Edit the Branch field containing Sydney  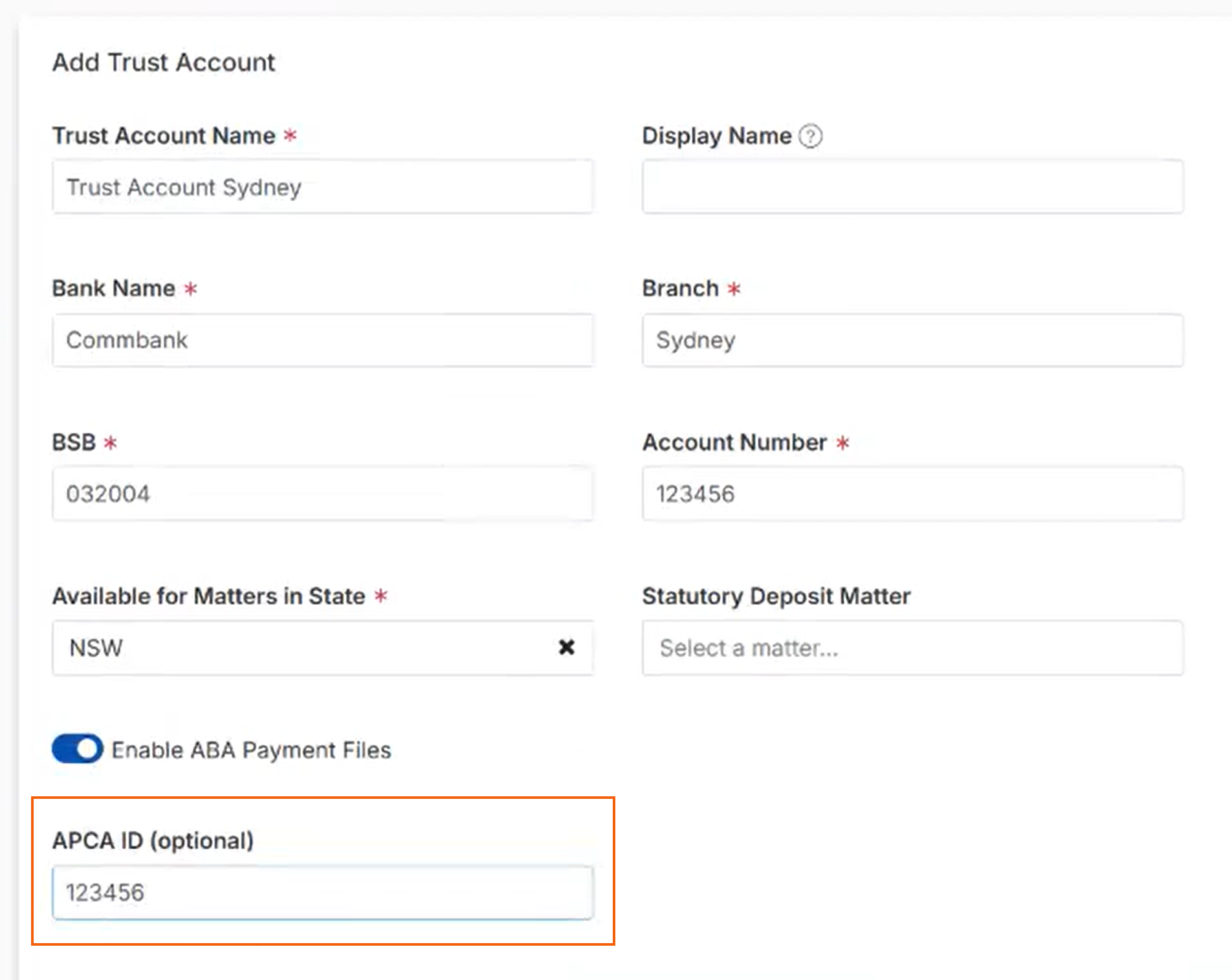click(x=912, y=340)
